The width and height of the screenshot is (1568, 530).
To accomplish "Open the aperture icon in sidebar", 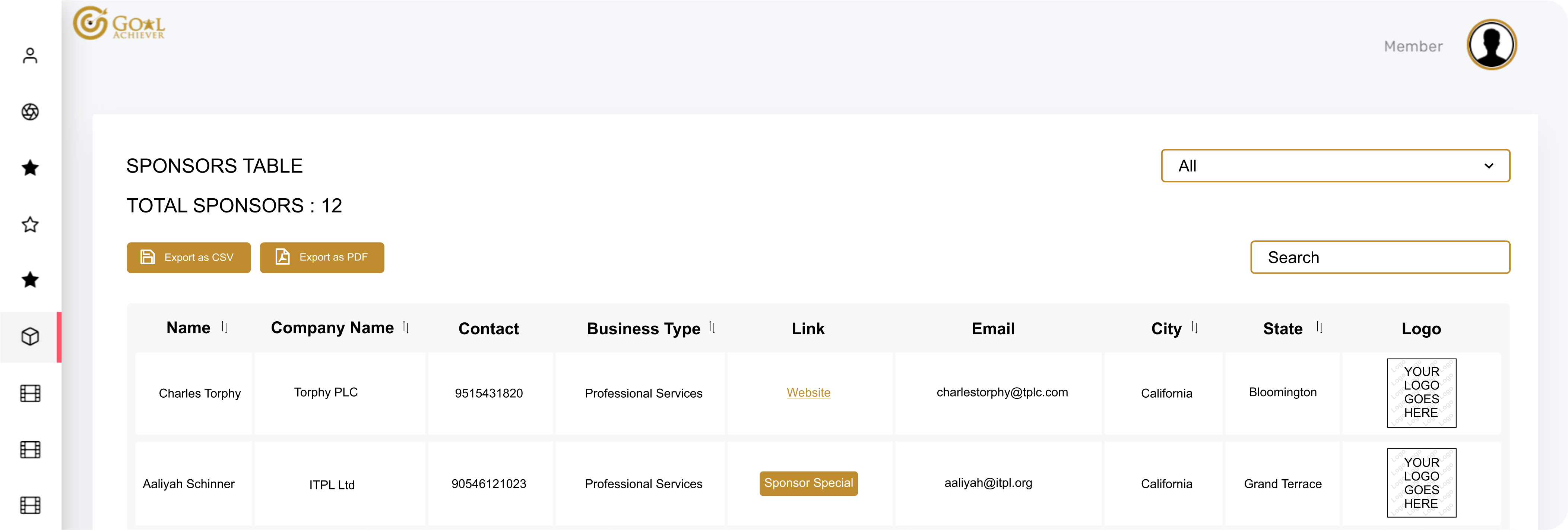I will pos(30,112).
